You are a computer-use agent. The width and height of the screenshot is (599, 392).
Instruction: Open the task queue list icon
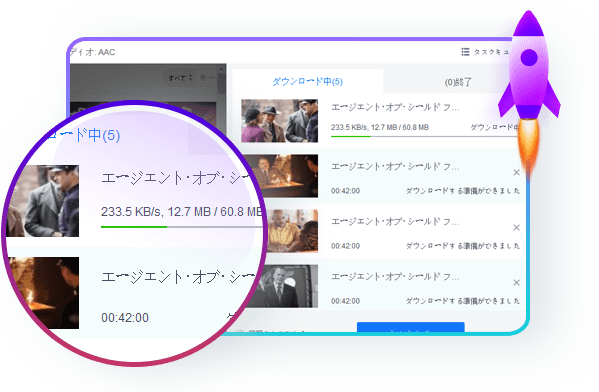pyautogui.click(x=465, y=52)
